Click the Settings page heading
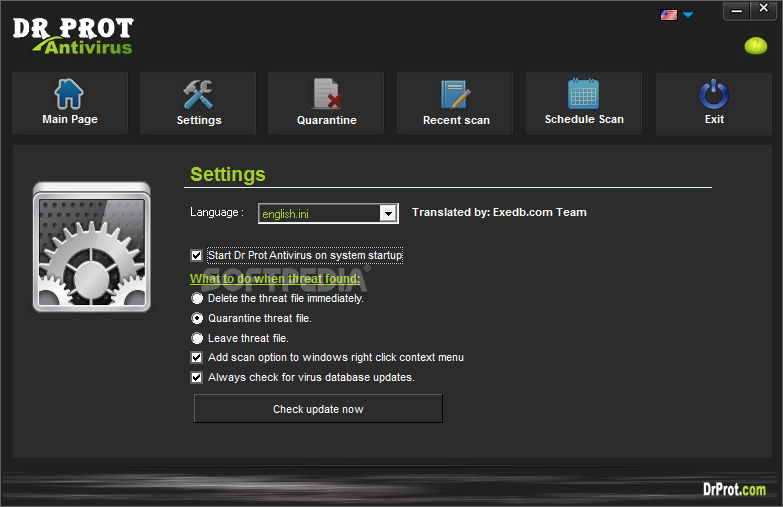This screenshot has height=507, width=783. point(228,174)
